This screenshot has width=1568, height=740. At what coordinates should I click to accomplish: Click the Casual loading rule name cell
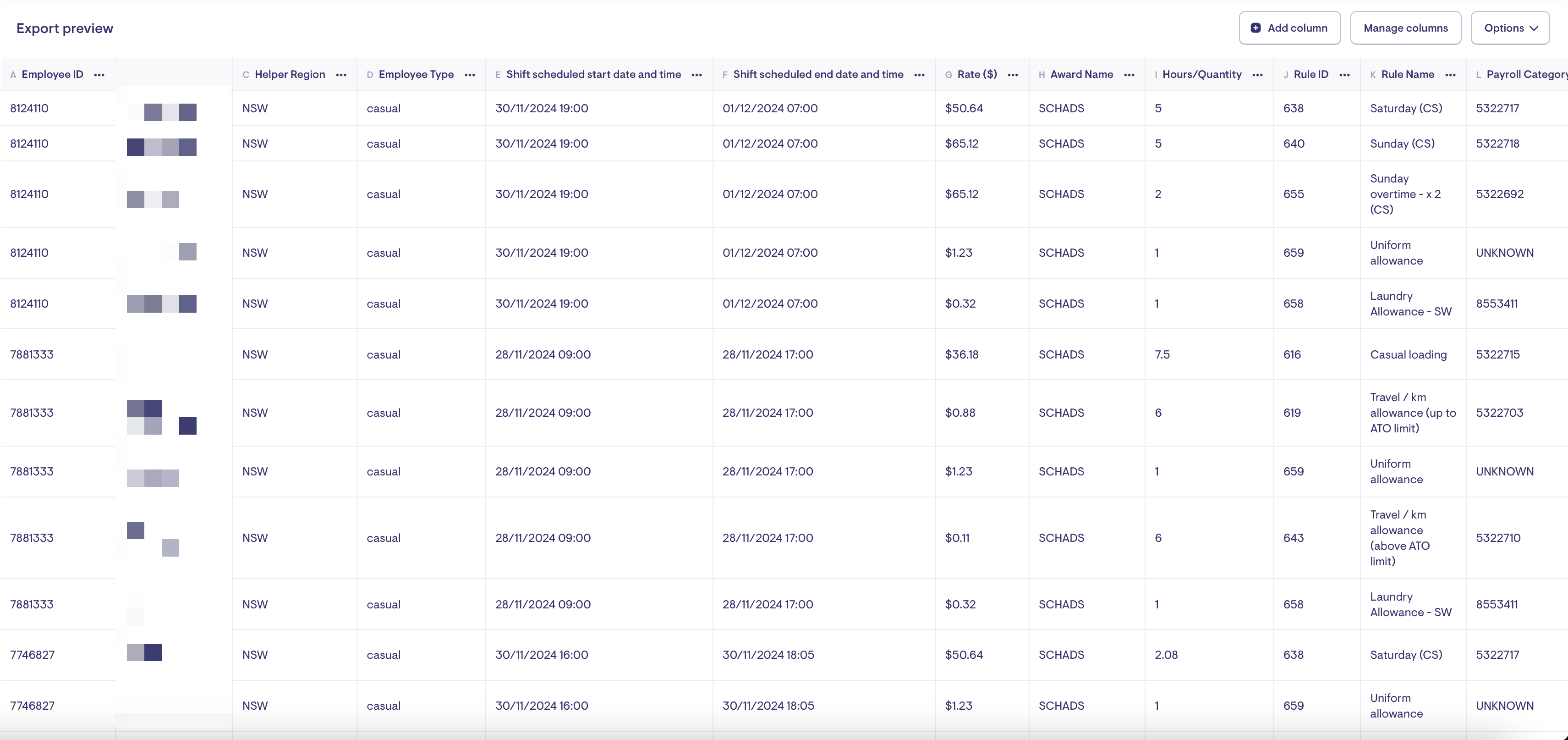(1408, 354)
